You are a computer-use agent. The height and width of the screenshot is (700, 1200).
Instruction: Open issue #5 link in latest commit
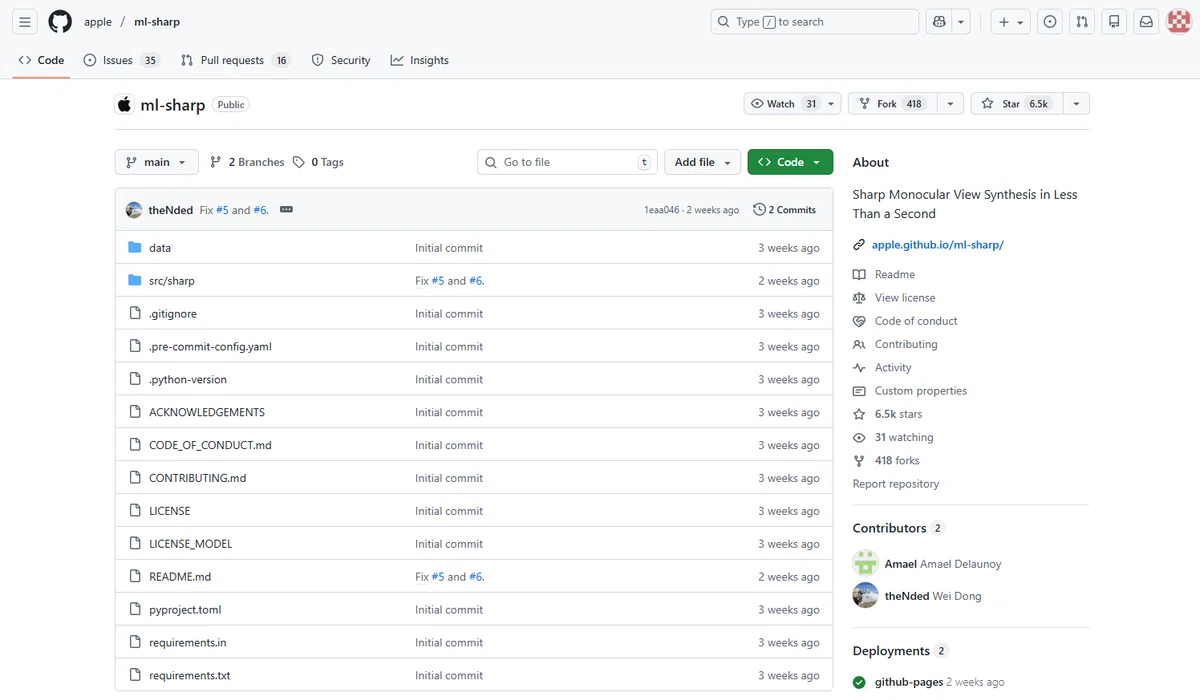click(x=222, y=210)
